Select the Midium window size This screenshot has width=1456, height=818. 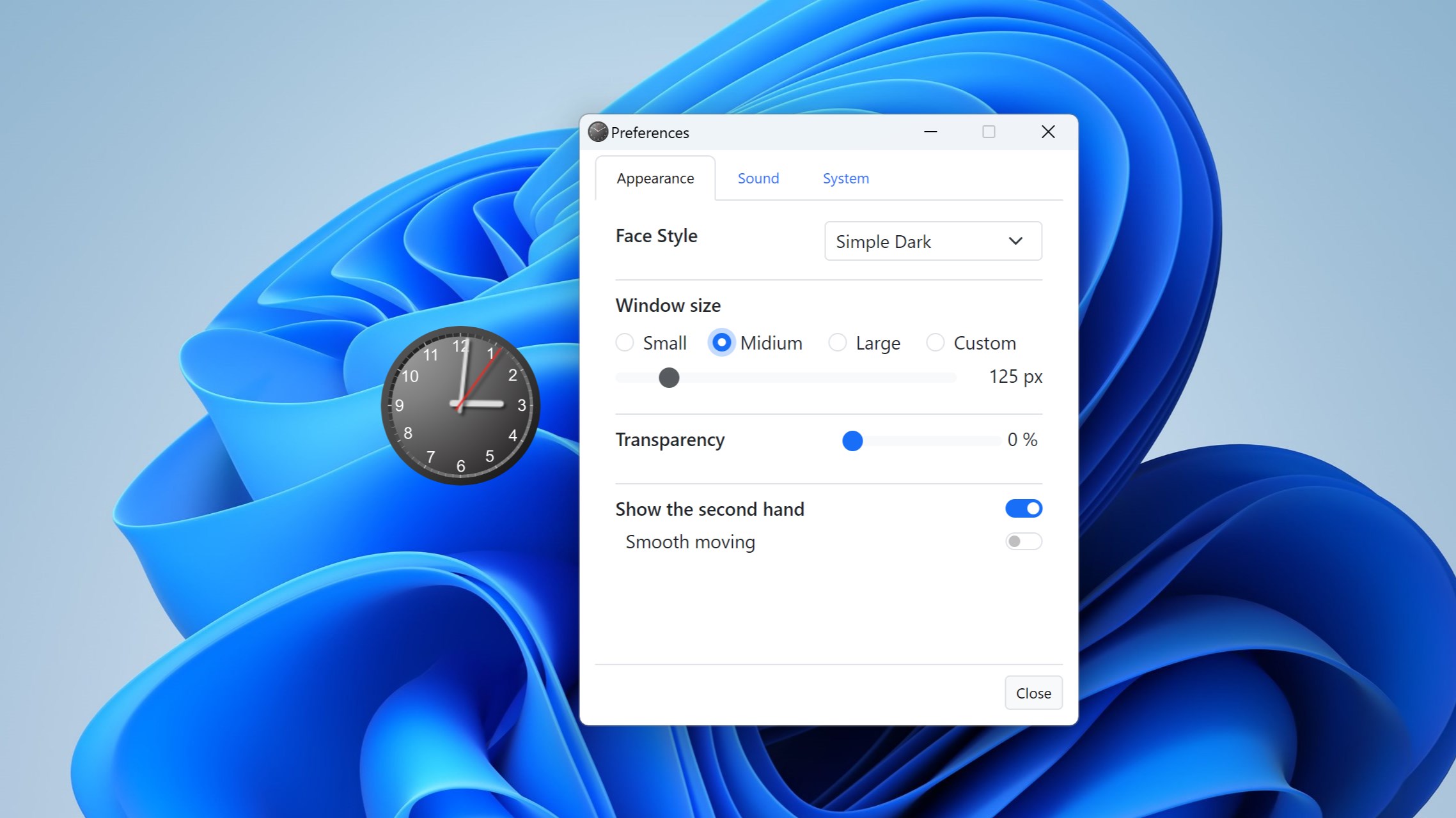pos(721,343)
